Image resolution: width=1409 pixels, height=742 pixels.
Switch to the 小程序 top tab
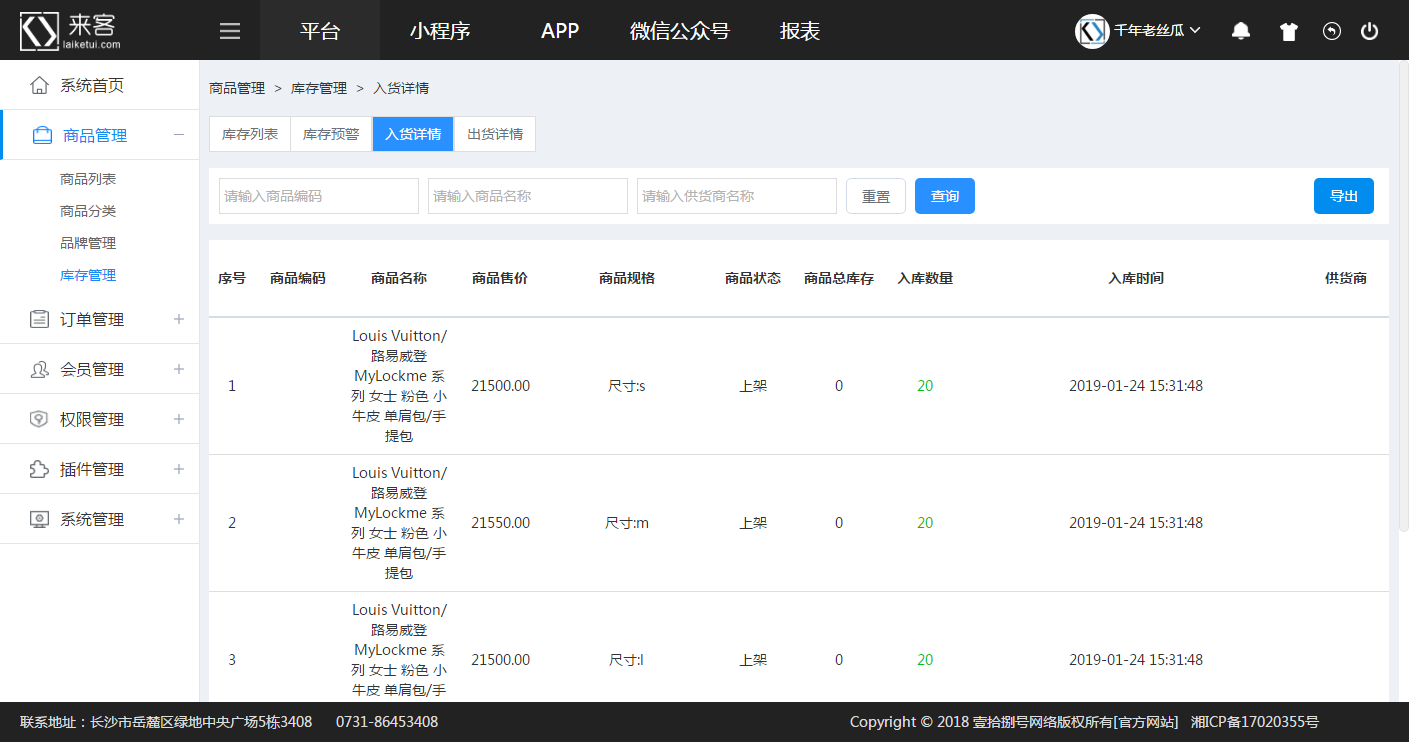(440, 30)
